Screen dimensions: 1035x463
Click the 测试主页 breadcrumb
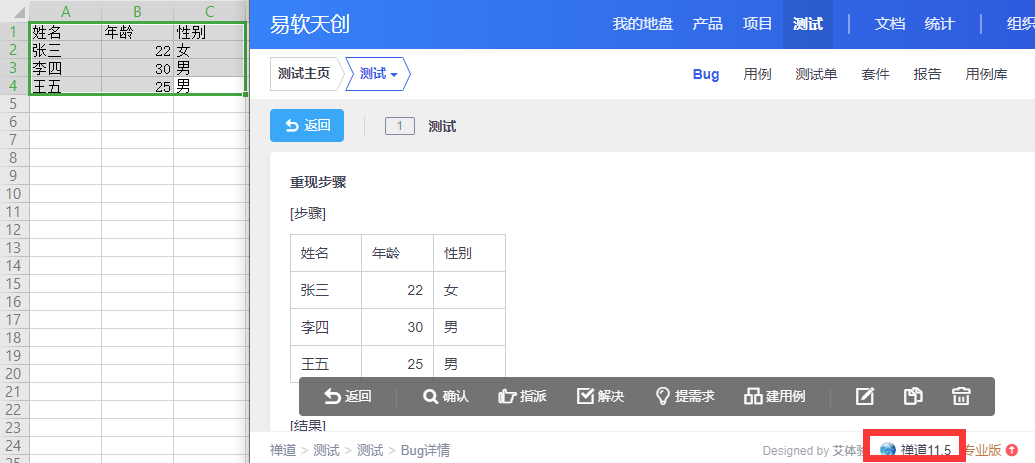[x=304, y=74]
